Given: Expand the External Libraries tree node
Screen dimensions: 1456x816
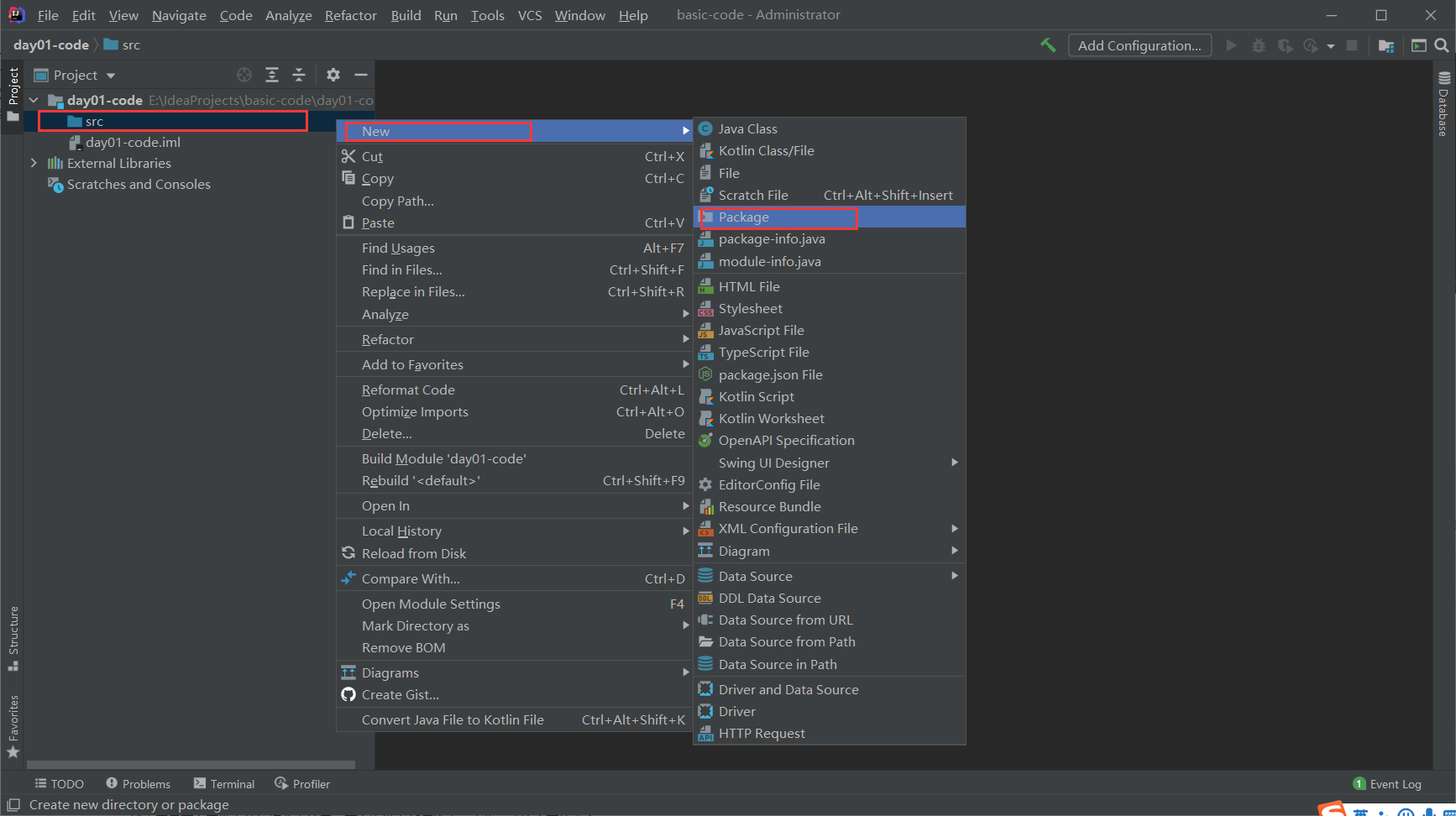Looking at the screenshot, I should coord(34,163).
